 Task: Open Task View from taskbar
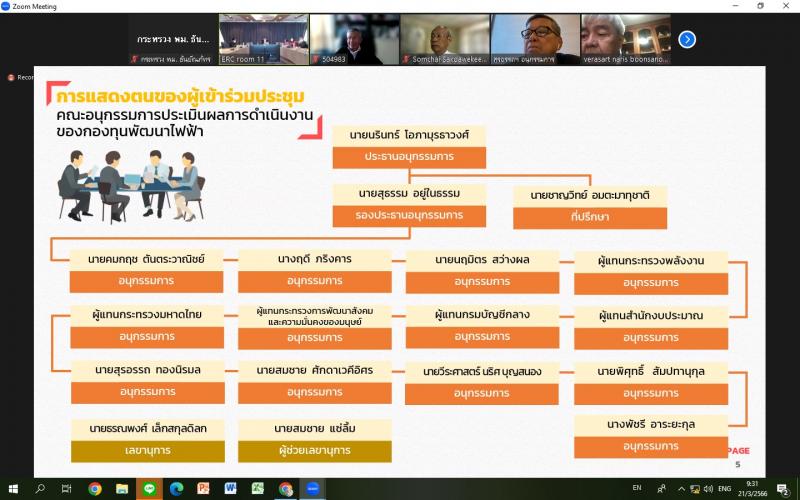point(66,489)
